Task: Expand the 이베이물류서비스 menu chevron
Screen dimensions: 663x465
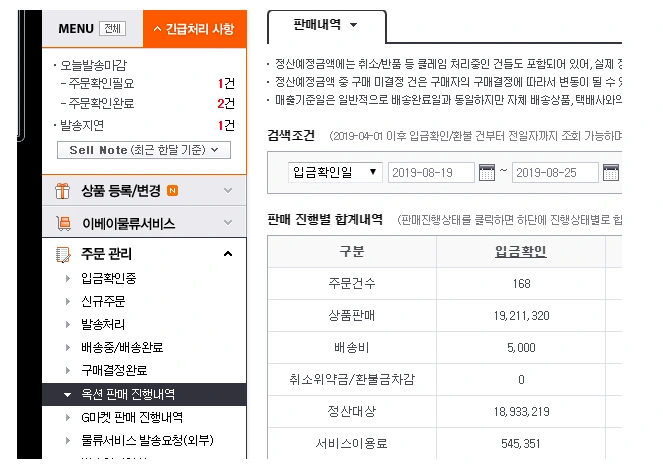Action: [228, 222]
